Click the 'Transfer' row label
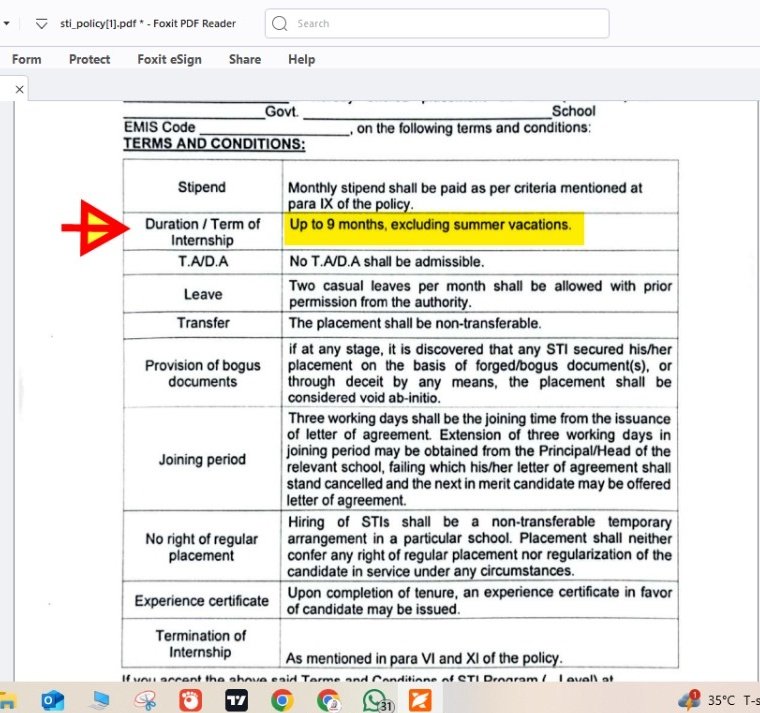 pos(203,323)
